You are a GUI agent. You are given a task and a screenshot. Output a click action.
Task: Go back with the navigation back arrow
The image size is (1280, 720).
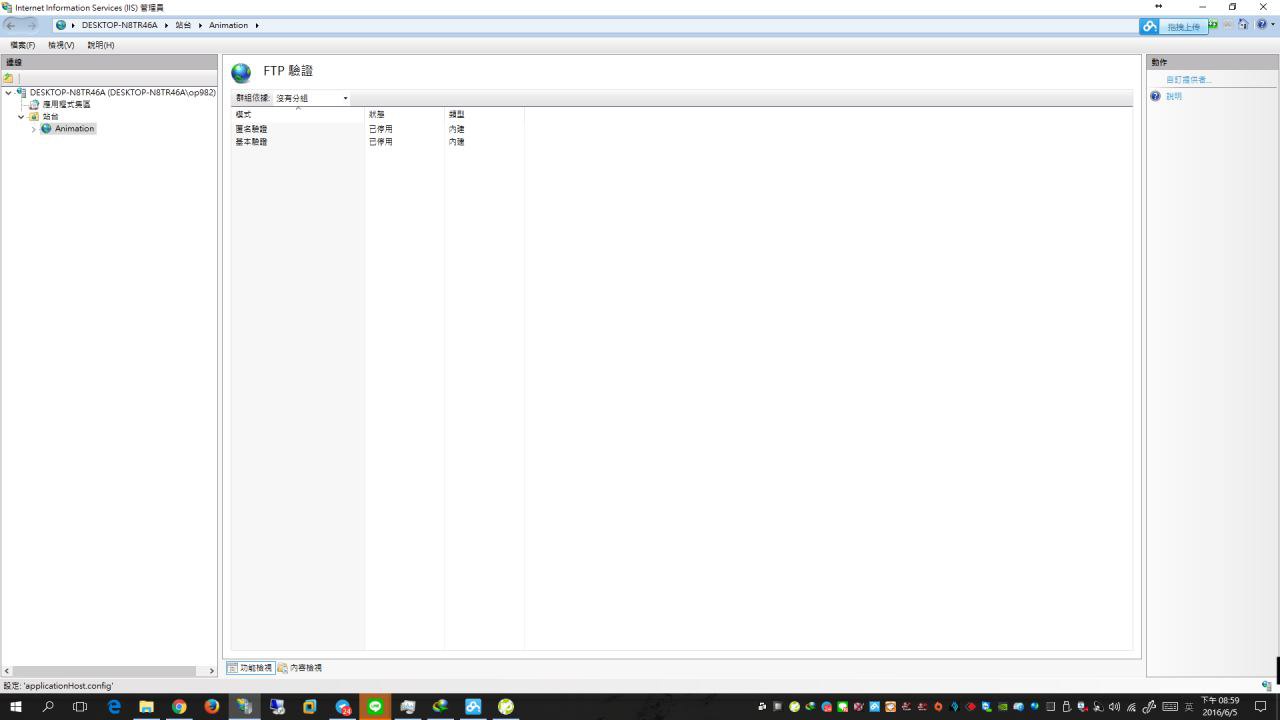(11, 25)
